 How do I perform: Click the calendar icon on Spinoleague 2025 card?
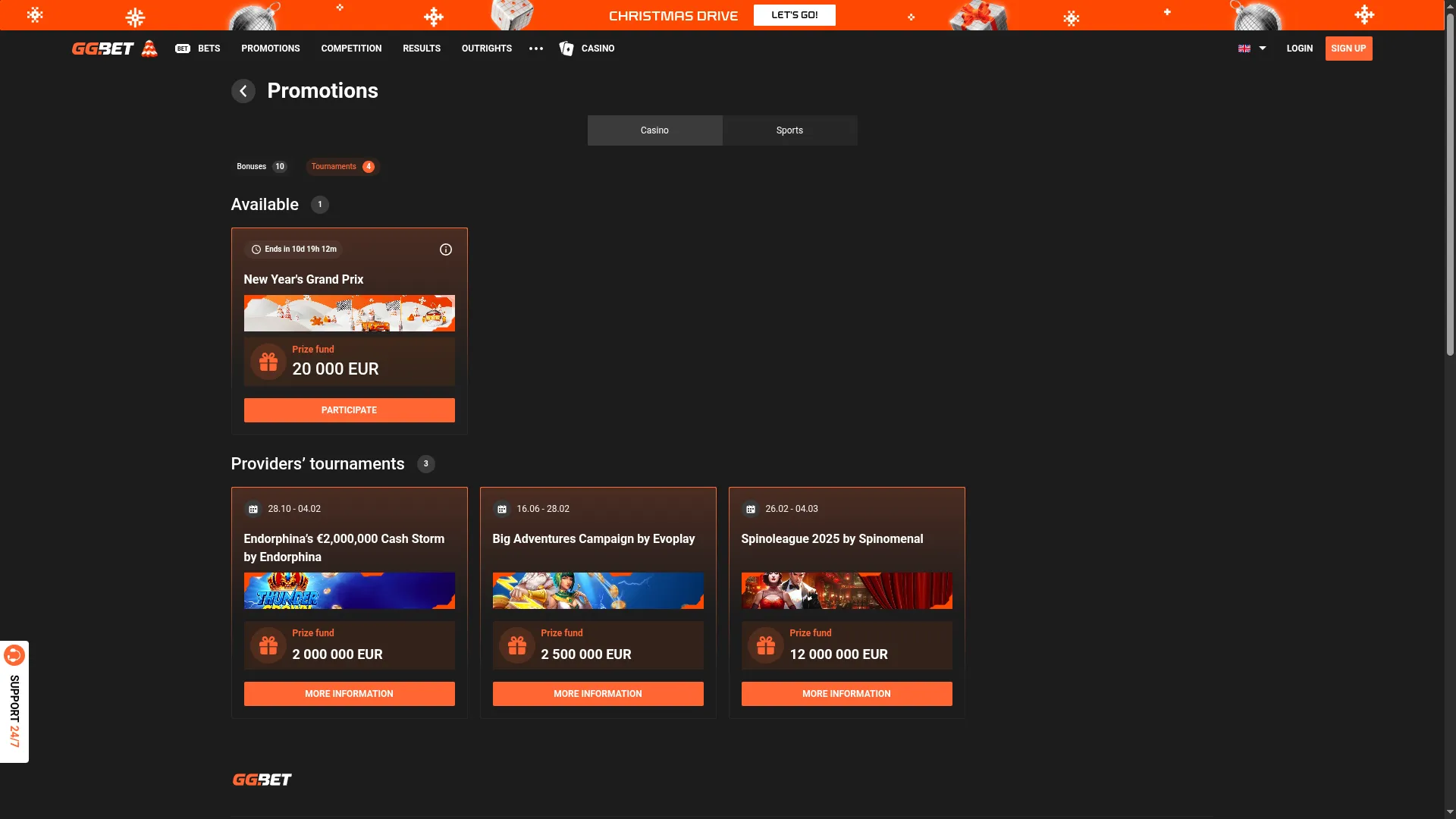click(750, 510)
